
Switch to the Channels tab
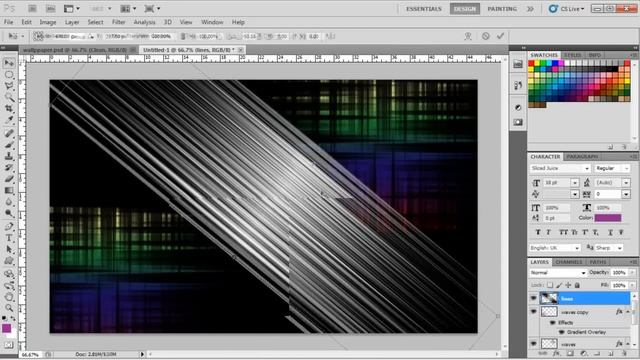(569, 262)
